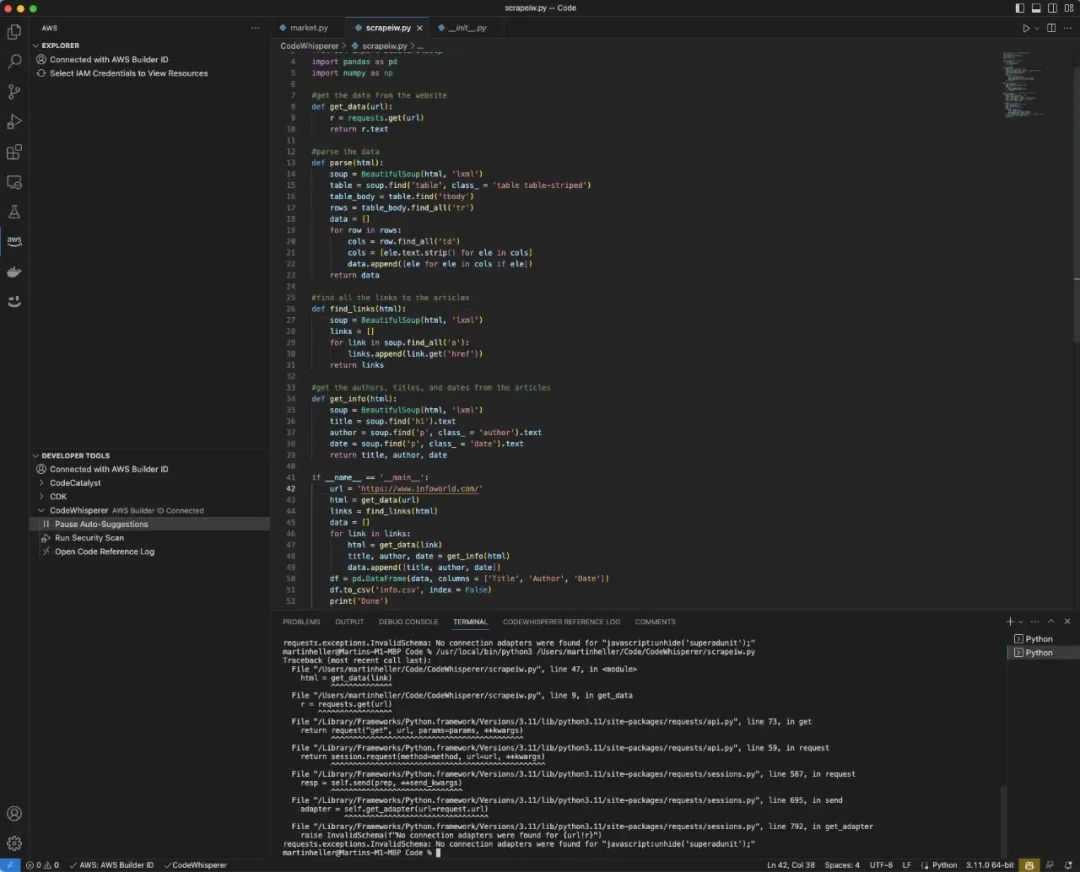Run the Python file with play button
Image resolution: width=1080 pixels, height=872 pixels.
pos(1025,28)
